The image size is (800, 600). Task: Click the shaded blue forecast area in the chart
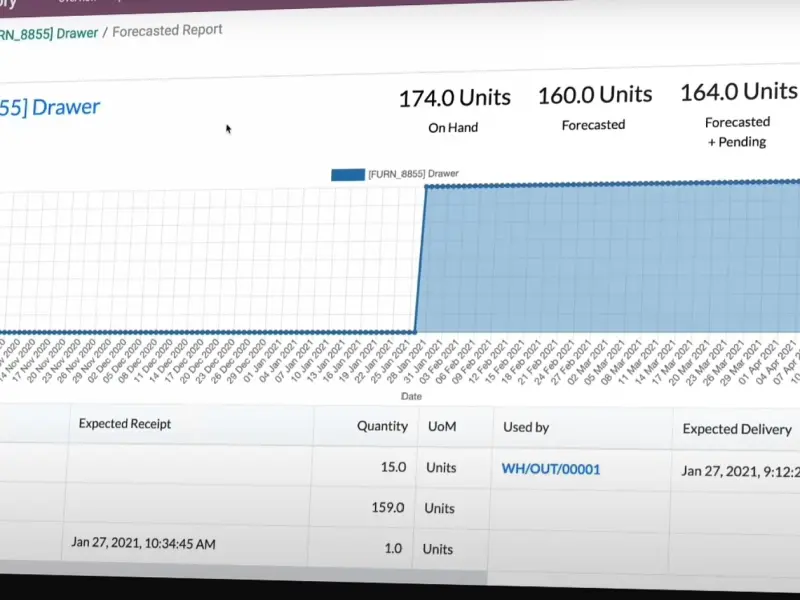(x=600, y=260)
